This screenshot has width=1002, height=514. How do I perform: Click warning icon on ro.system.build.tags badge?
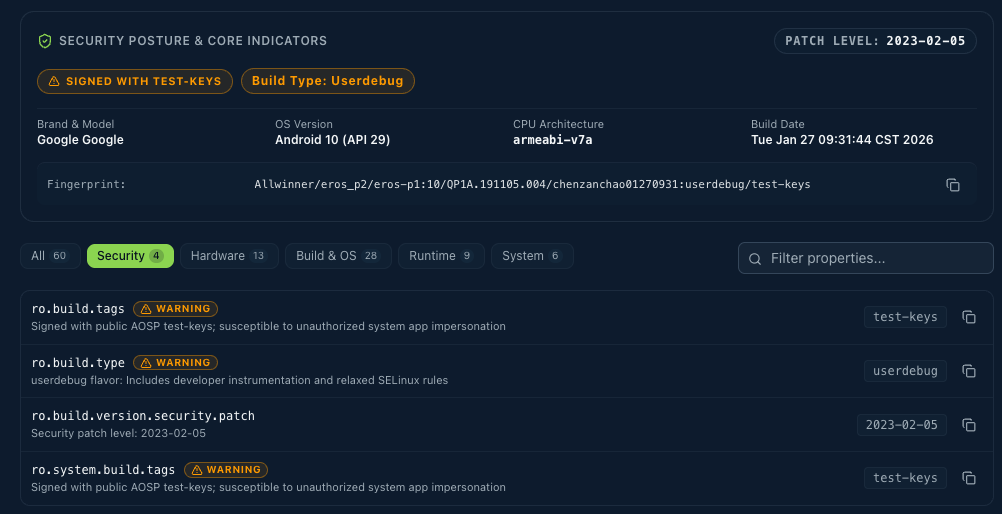[197, 470]
